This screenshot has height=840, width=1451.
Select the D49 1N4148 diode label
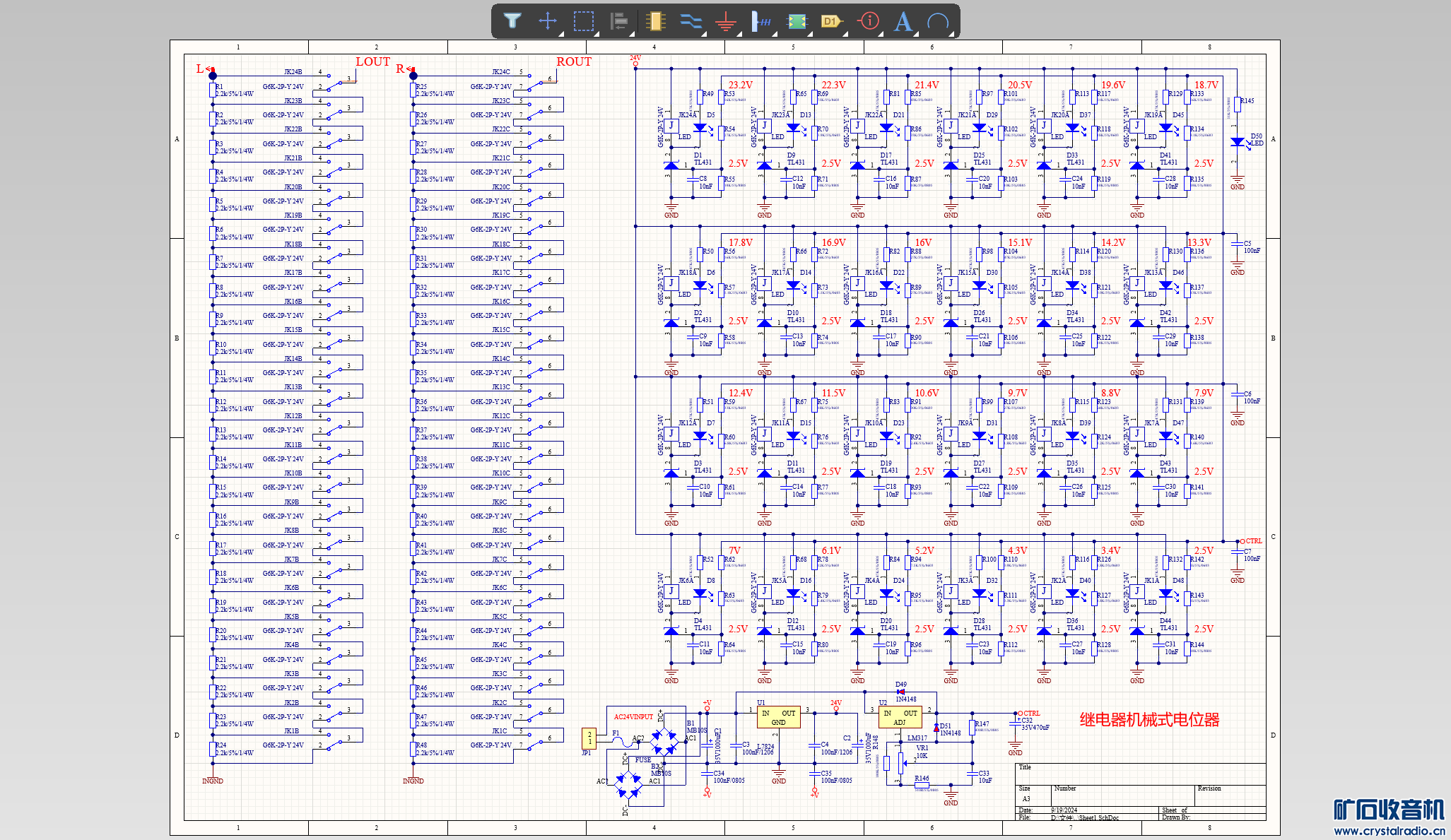pos(905,692)
